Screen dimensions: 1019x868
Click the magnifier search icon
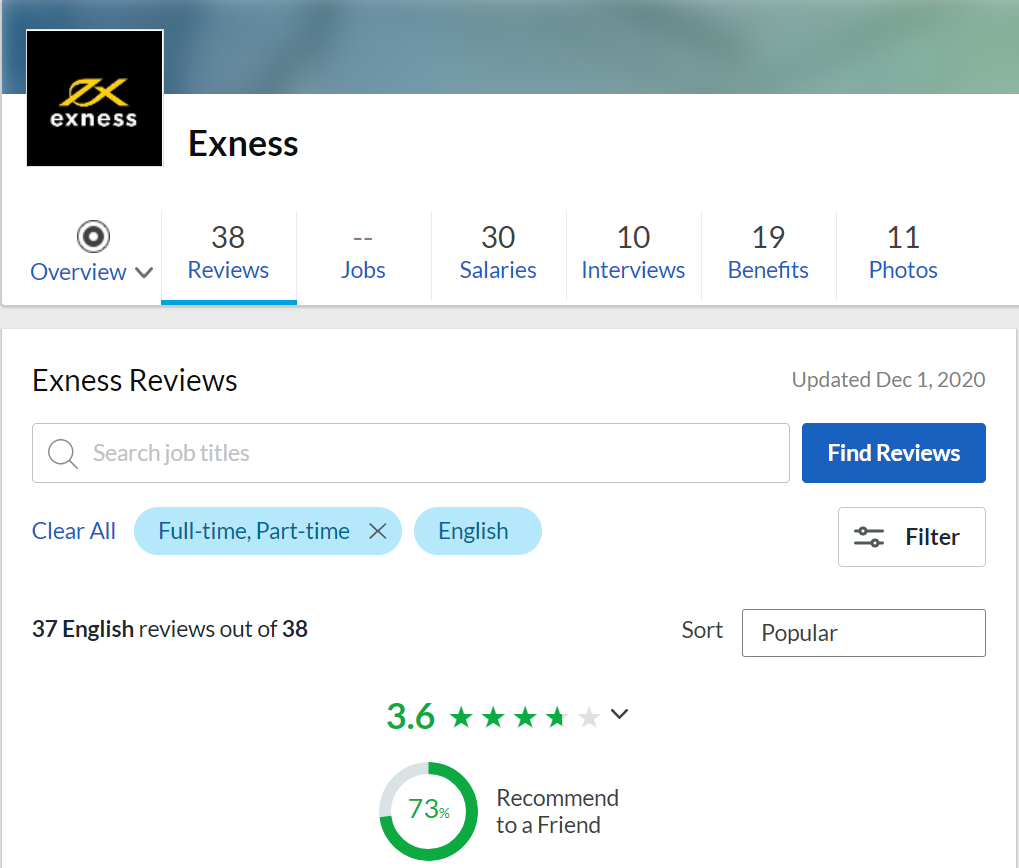(63, 453)
